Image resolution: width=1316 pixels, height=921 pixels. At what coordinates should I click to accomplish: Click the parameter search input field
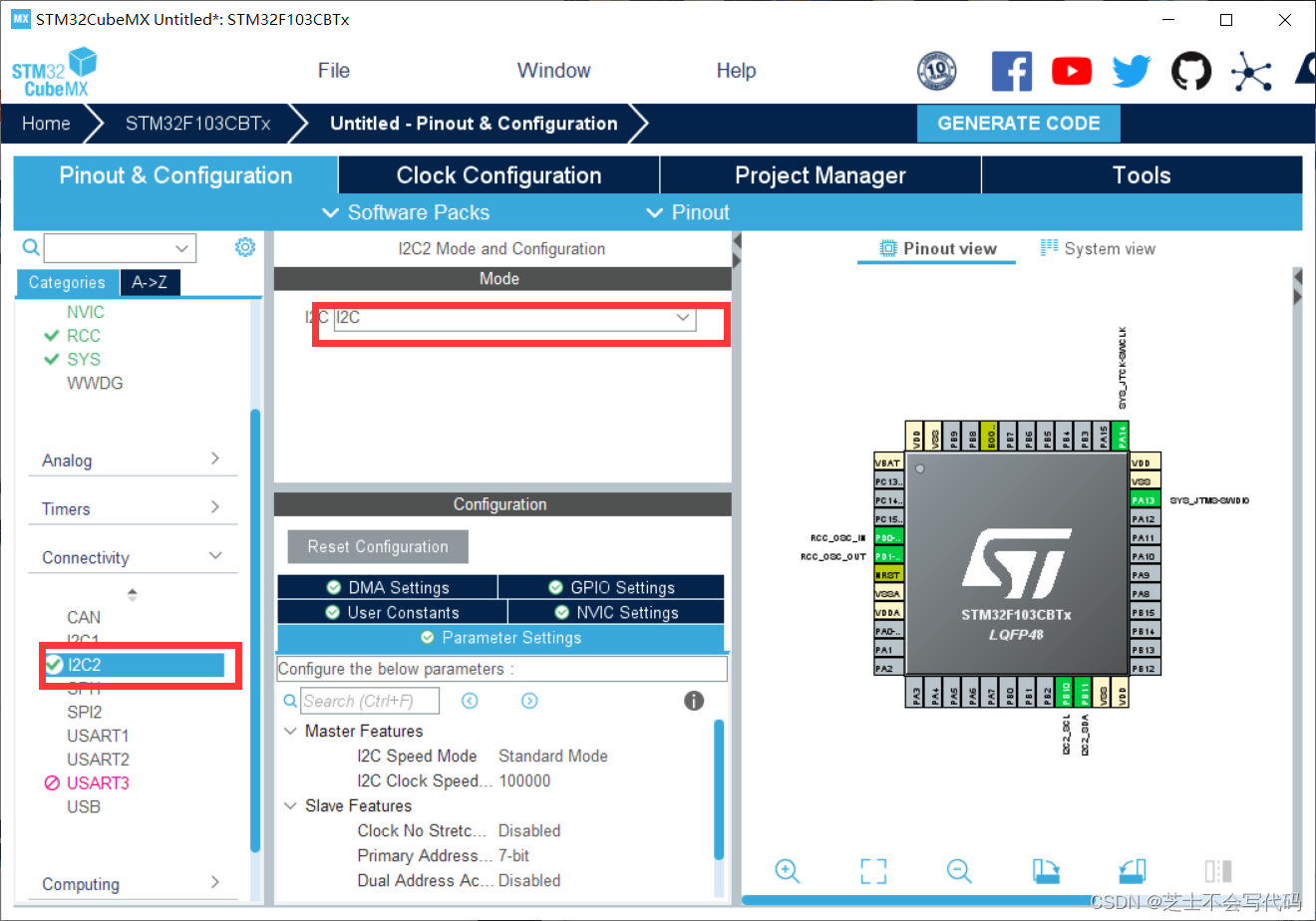tap(370, 701)
